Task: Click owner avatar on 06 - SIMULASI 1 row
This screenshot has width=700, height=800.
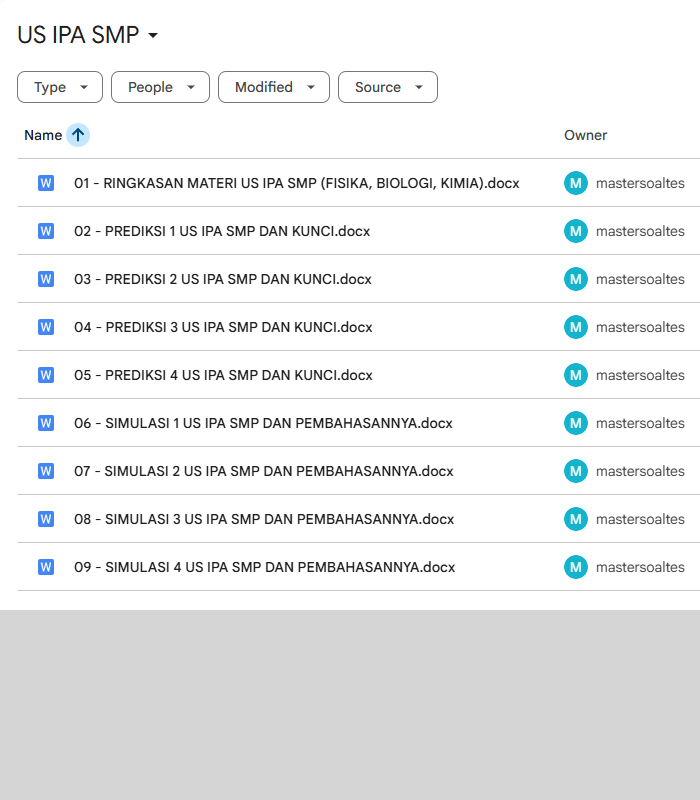Action: [x=575, y=423]
